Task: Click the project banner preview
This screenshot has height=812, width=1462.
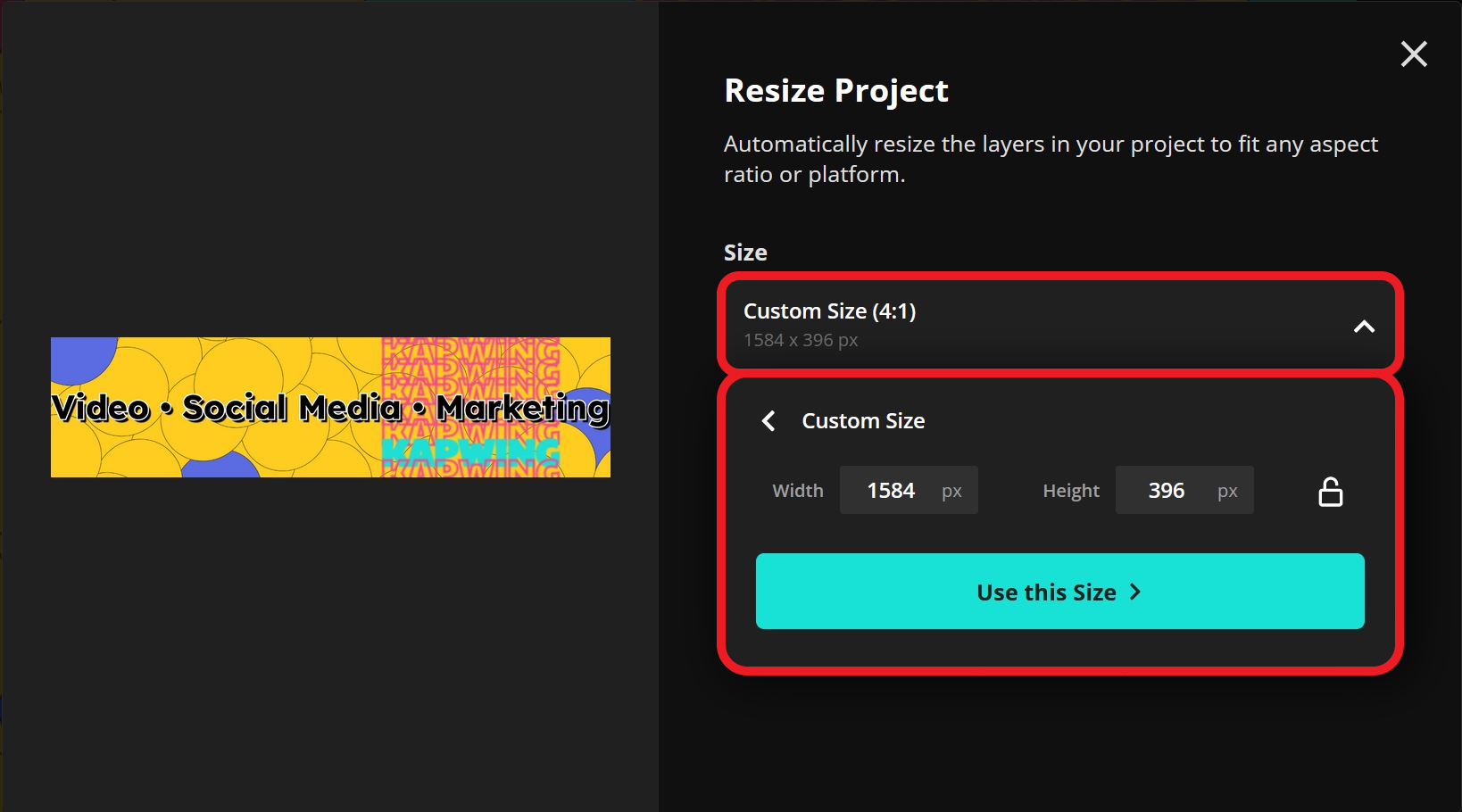Action: point(330,406)
